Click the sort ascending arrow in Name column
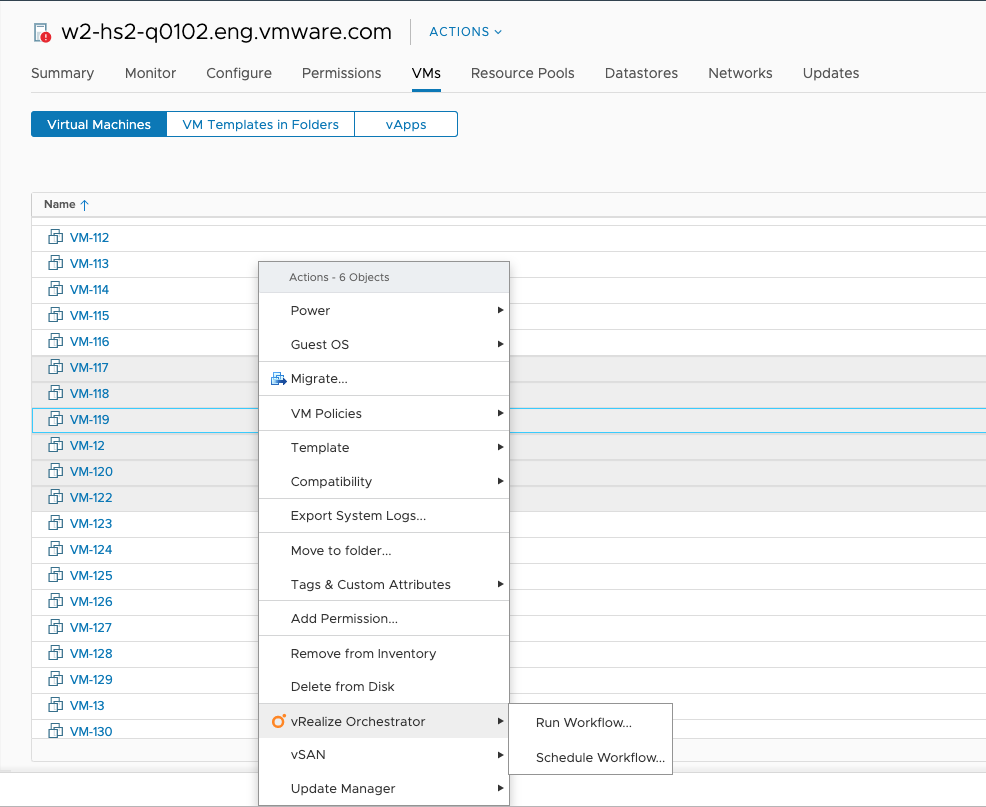Viewport: 986px width, 807px height. pos(85,205)
